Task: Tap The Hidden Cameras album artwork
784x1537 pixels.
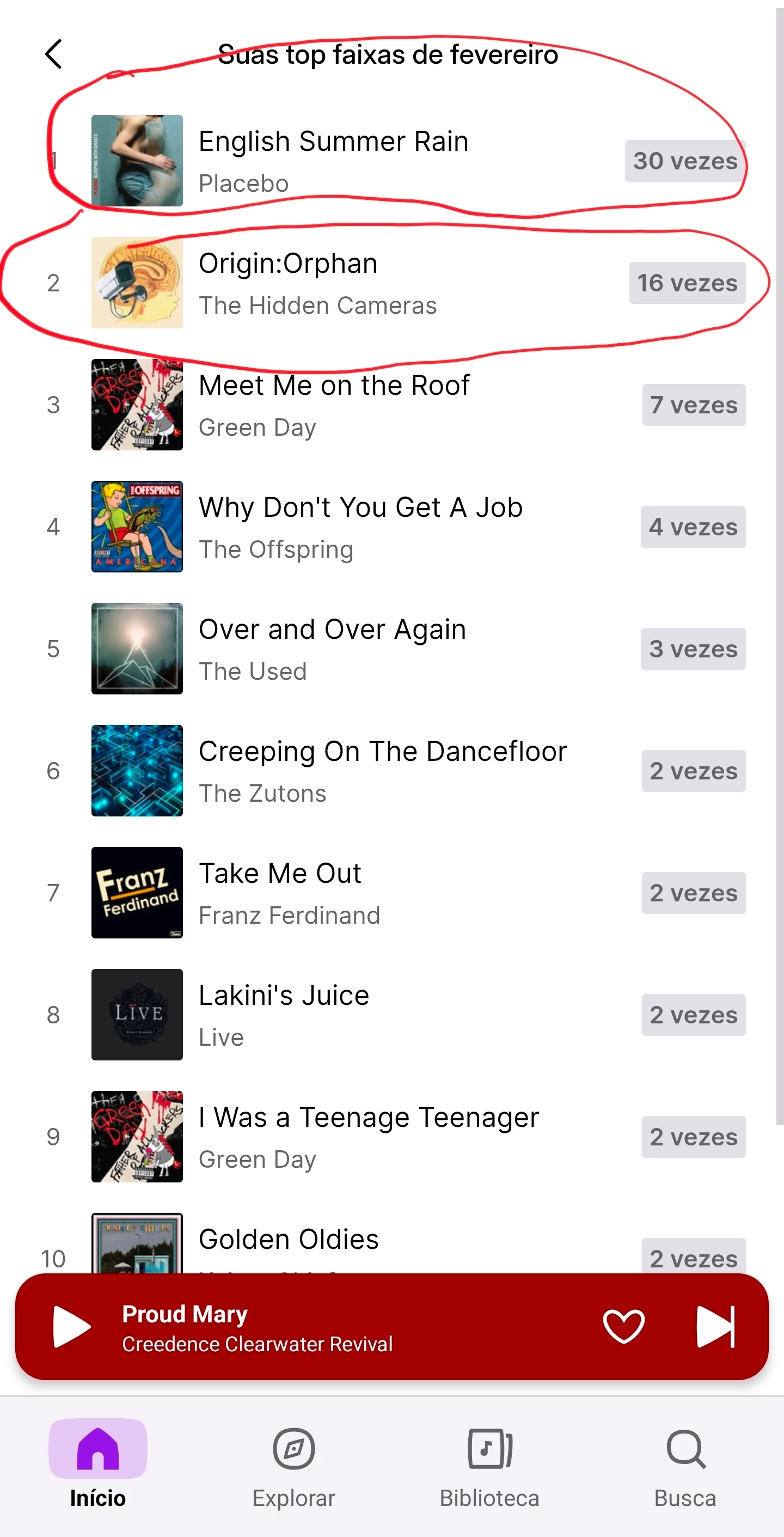Action: (137, 283)
